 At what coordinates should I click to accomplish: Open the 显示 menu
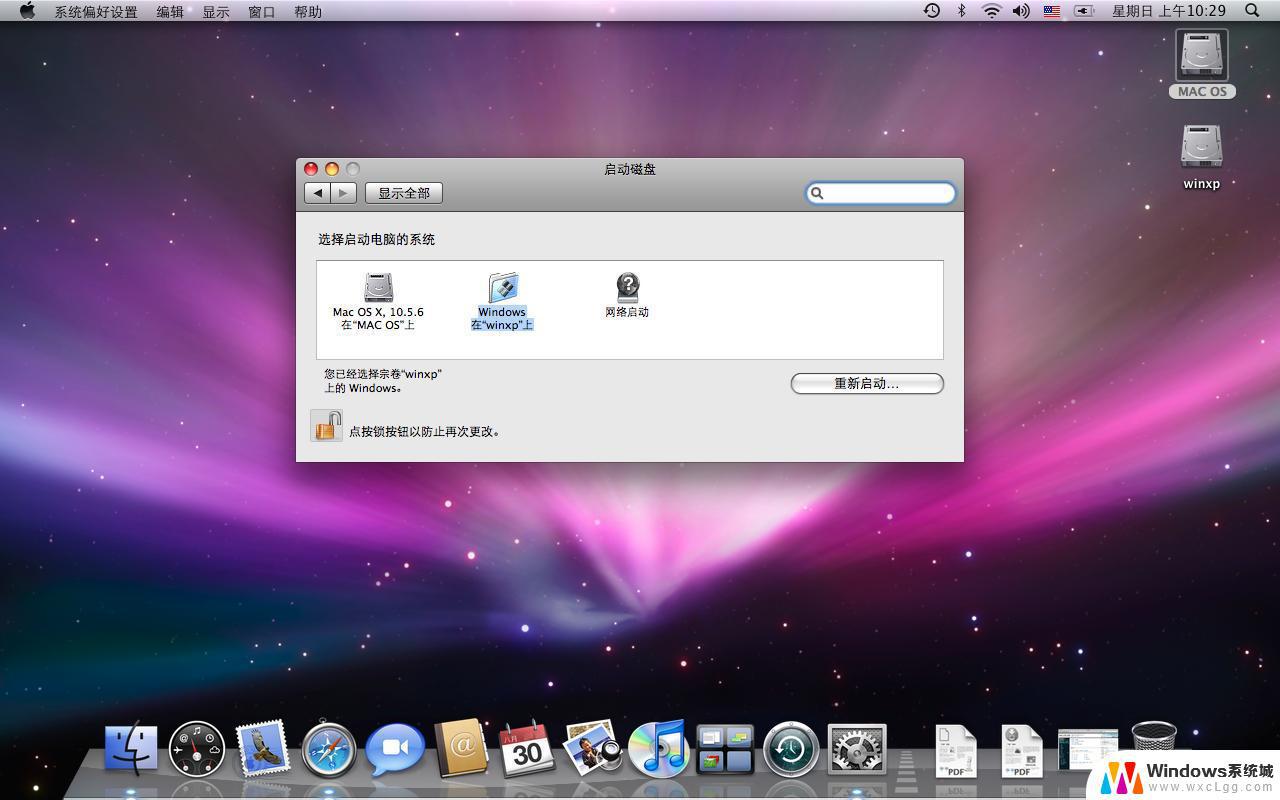[x=216, y=11]
